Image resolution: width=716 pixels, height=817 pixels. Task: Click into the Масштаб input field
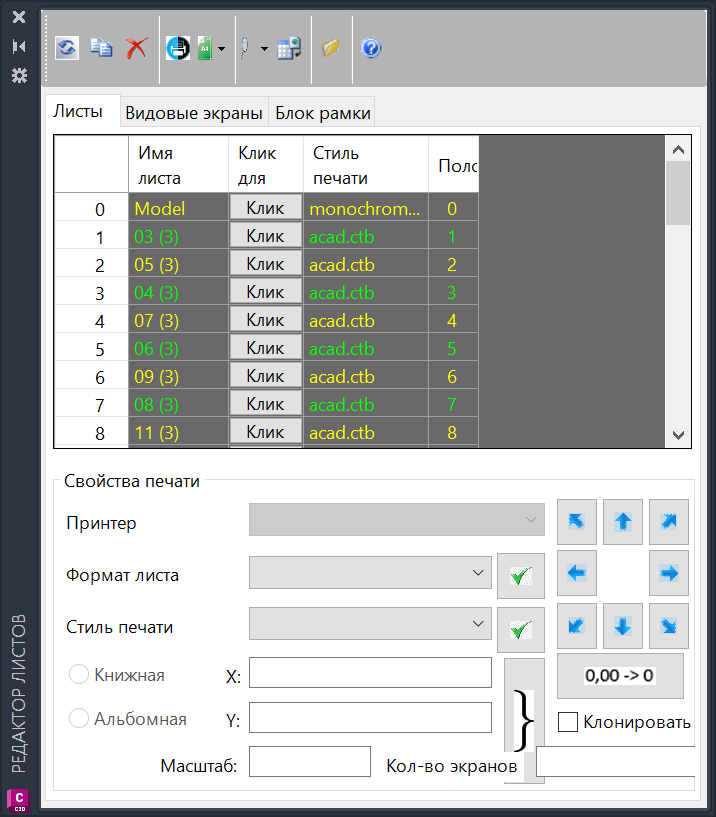point(309,766)
